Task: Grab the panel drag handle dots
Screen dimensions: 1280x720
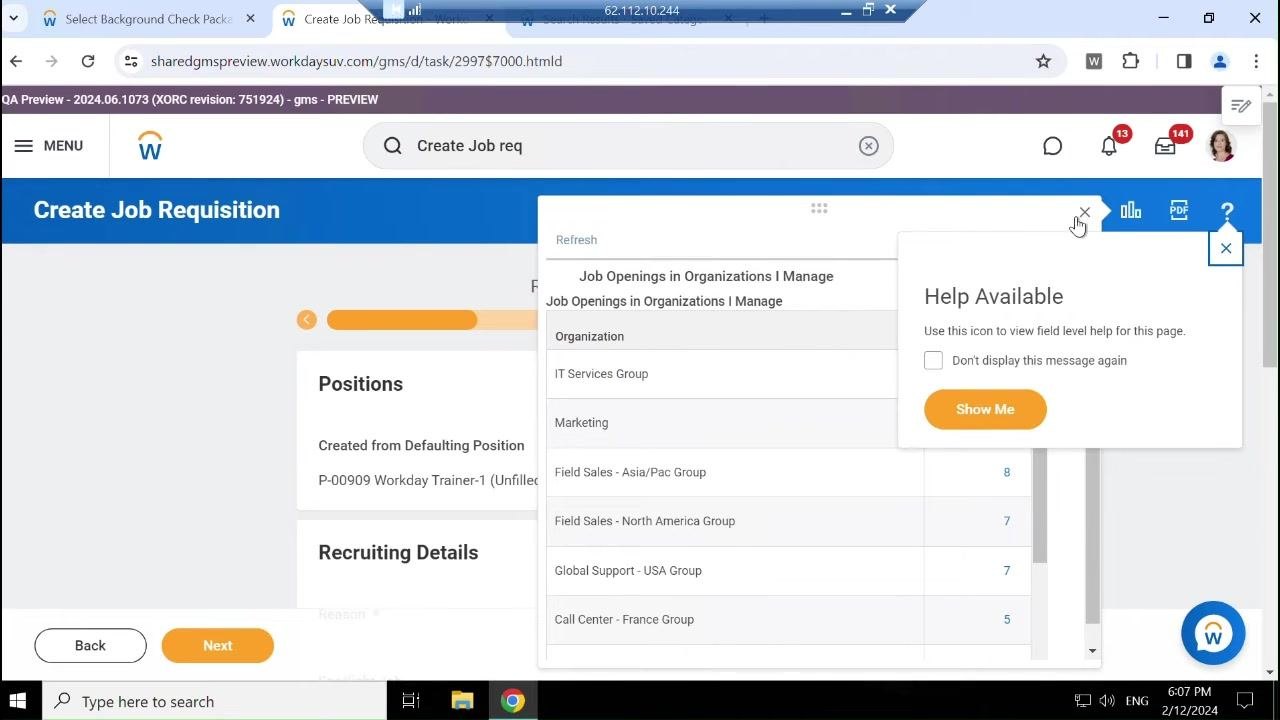Action: click(x=819, y=208)
